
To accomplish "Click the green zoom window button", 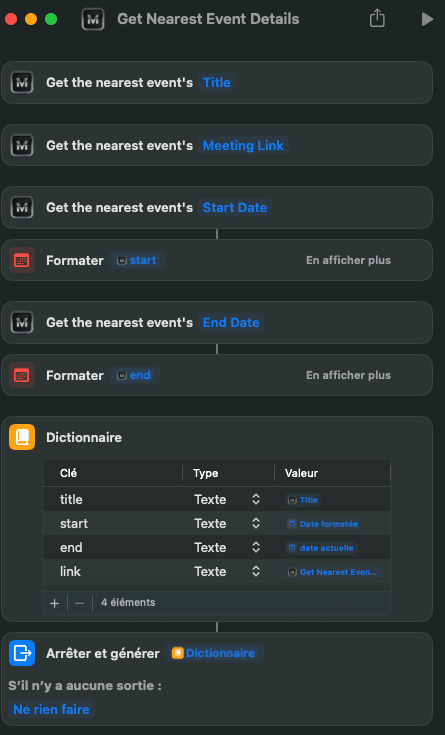I will [x=51, y=19].
